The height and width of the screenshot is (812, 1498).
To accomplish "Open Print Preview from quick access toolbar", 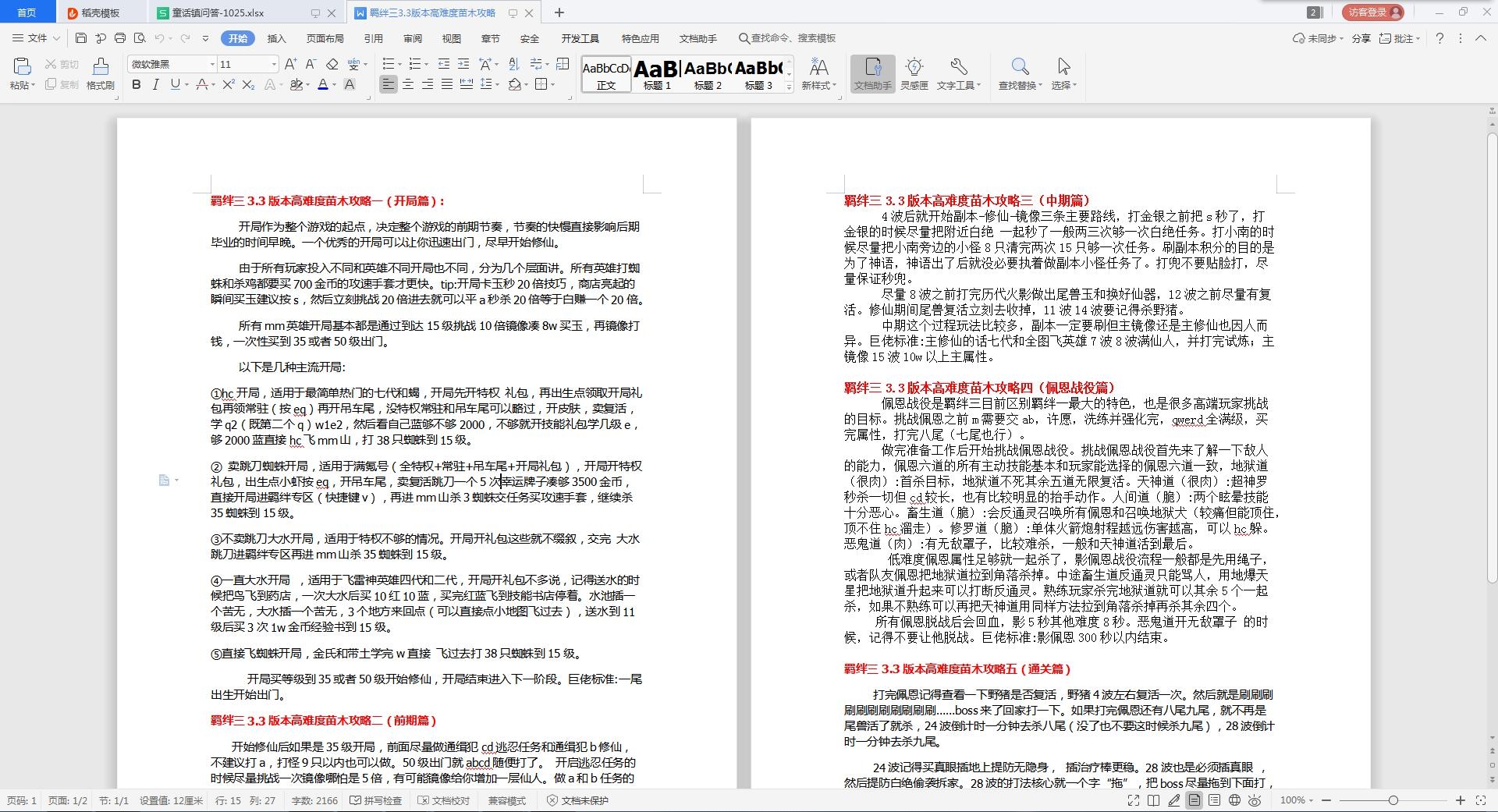I will tap(140, 38).
